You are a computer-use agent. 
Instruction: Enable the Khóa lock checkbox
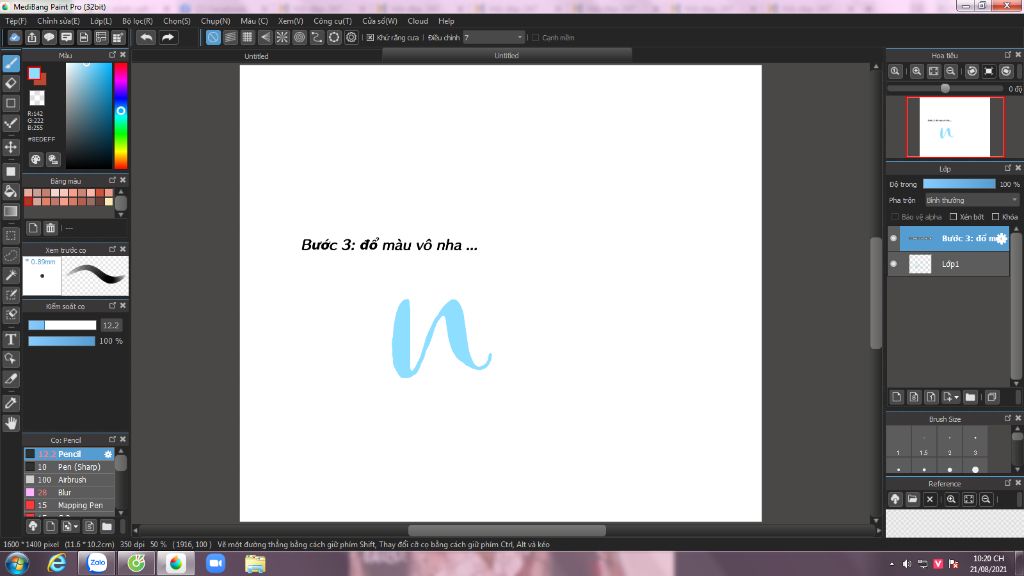(995, 217)
